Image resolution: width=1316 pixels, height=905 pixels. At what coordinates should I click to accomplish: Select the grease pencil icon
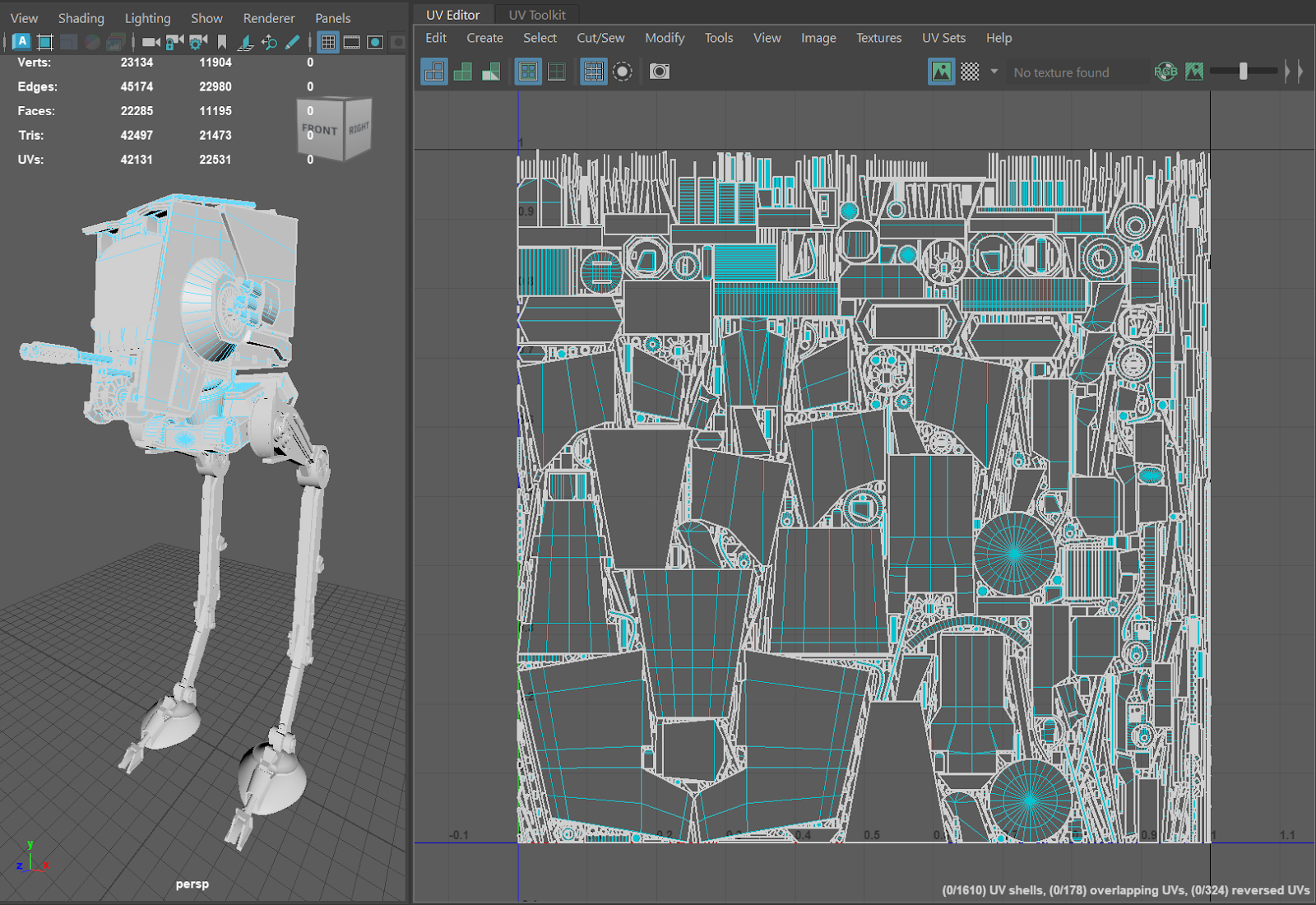coord(292,42)
